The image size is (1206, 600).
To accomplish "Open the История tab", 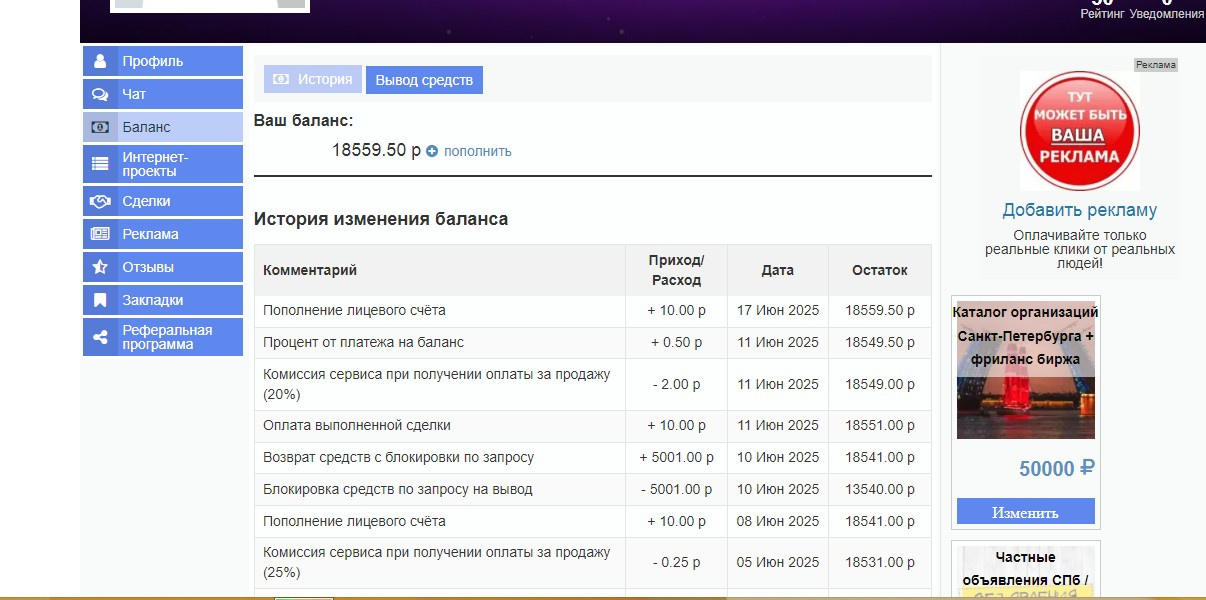I will (x=313, y=80).
